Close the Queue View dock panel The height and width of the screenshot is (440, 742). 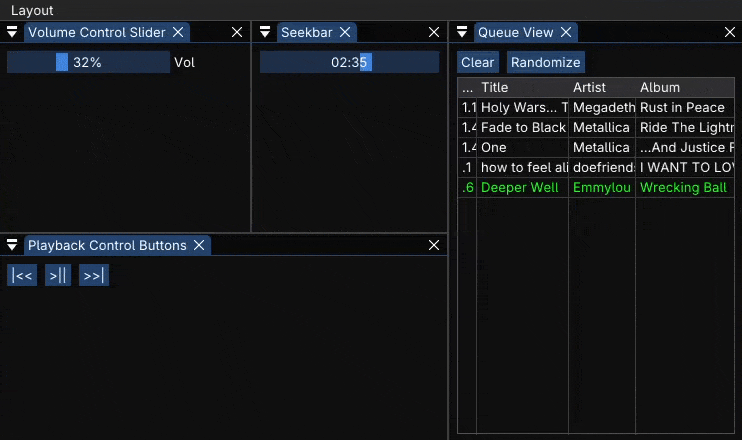tap(730, 32)
